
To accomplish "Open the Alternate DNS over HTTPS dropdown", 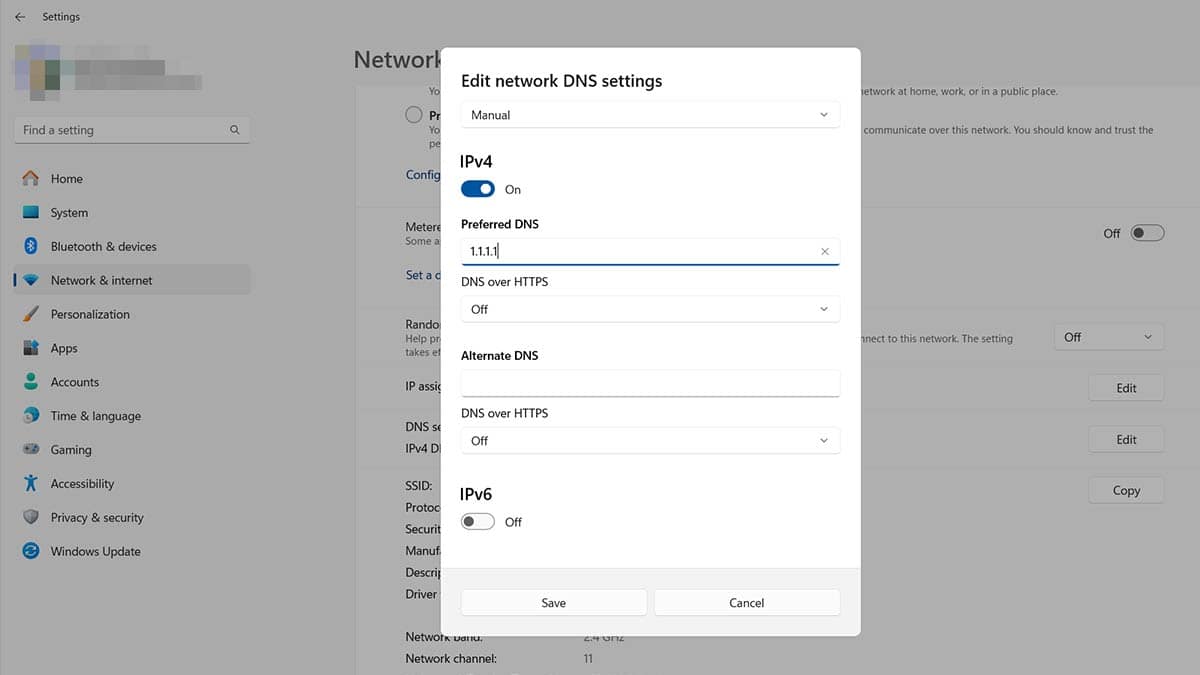I will (649, 440).
